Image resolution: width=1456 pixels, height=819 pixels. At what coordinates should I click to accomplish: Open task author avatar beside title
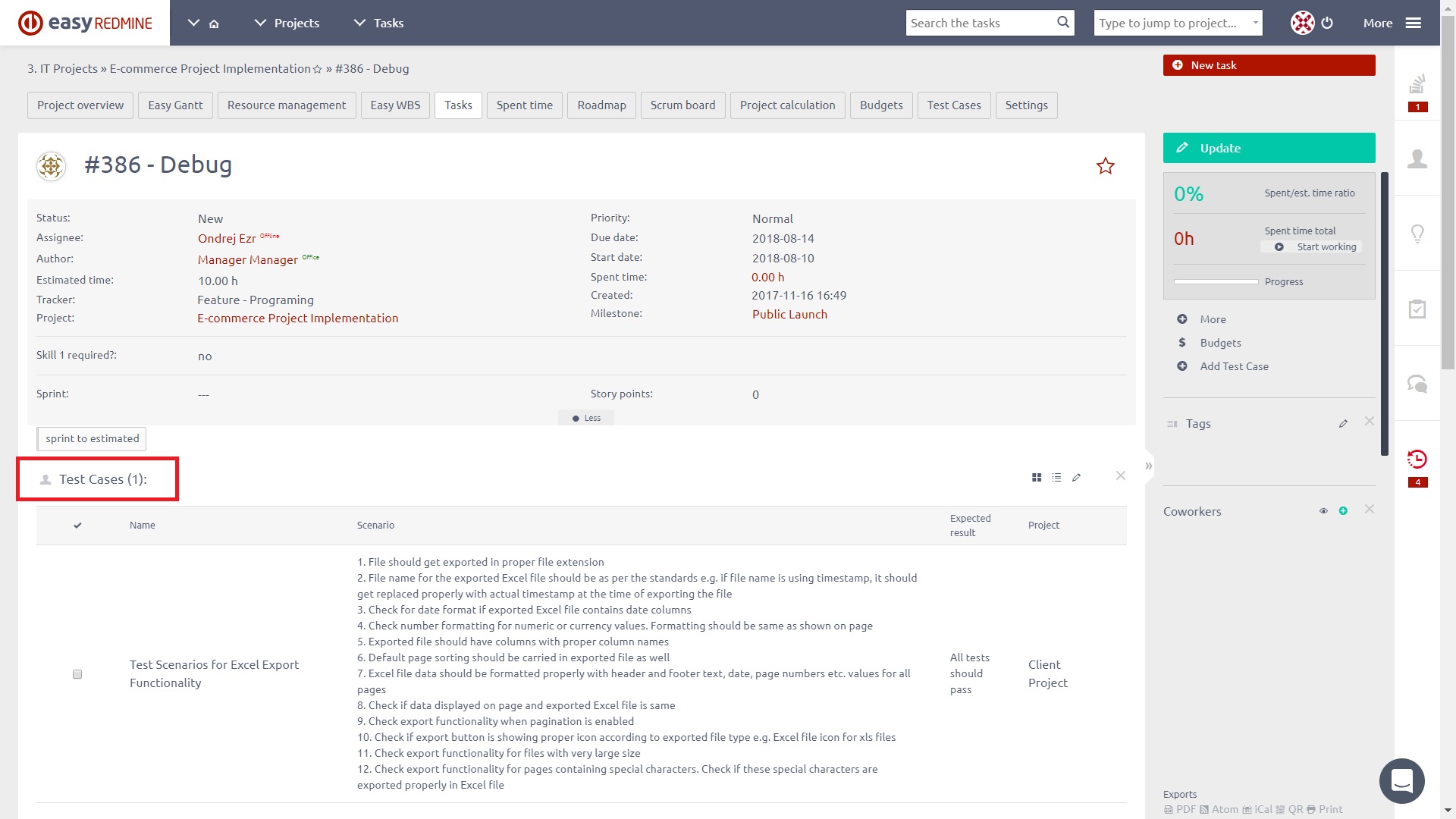(x=52, y=165)
